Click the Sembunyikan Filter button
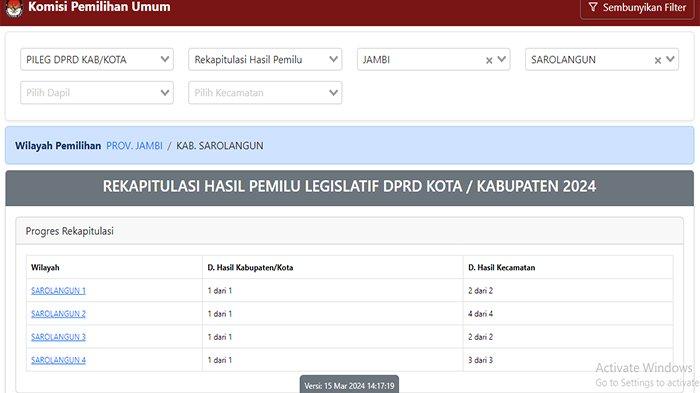Image resolution: width=700 pixels, height=393 pixels. 637,8
